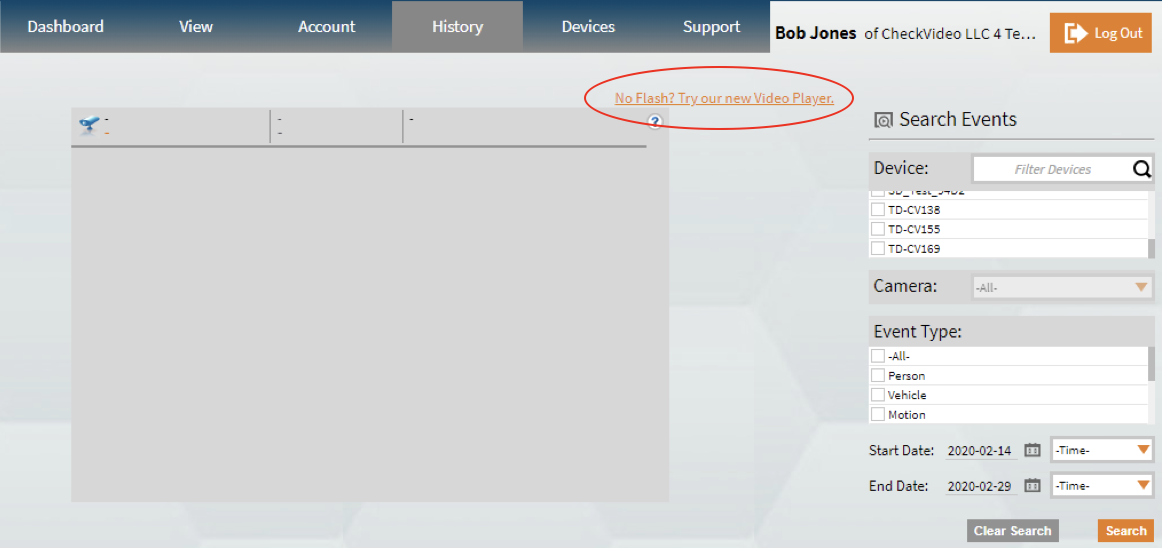Click the device filter search icon

point(1142,169)
